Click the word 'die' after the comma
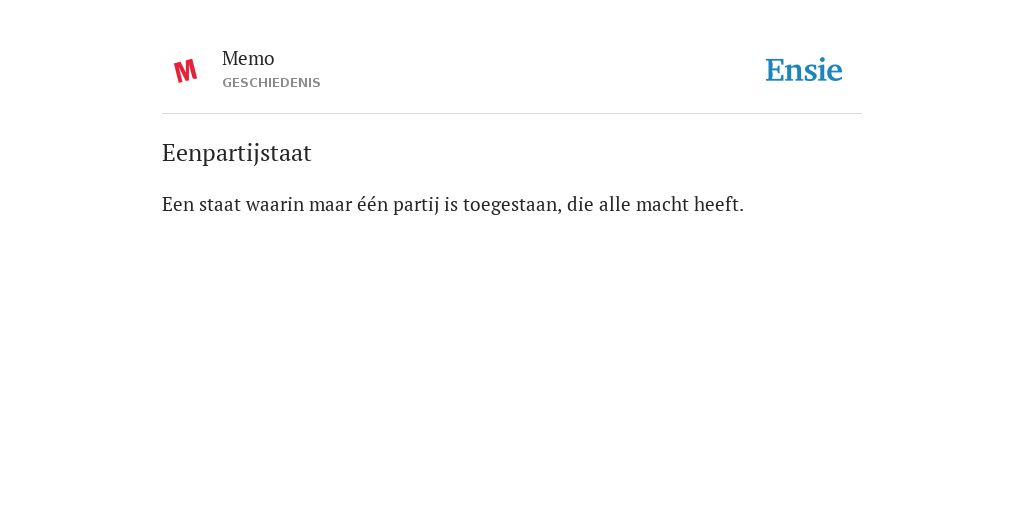Screen dimensions: 1024x512 [580, 204]
